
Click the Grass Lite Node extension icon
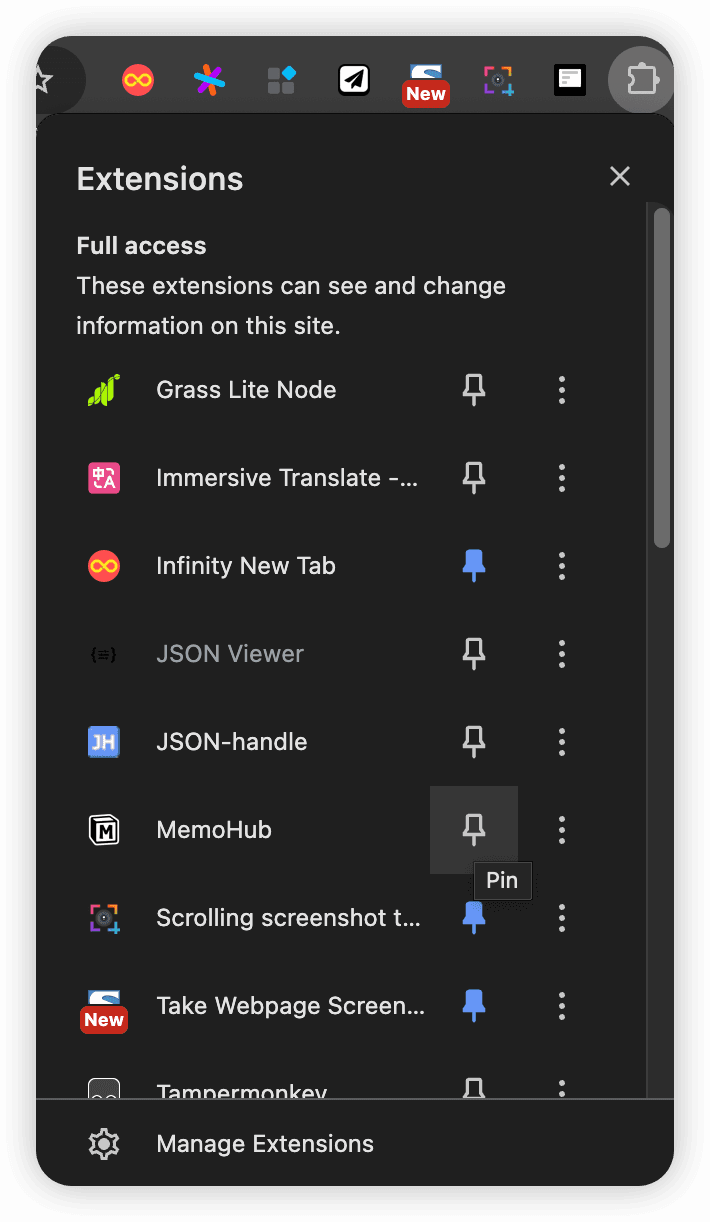(104, 390)
